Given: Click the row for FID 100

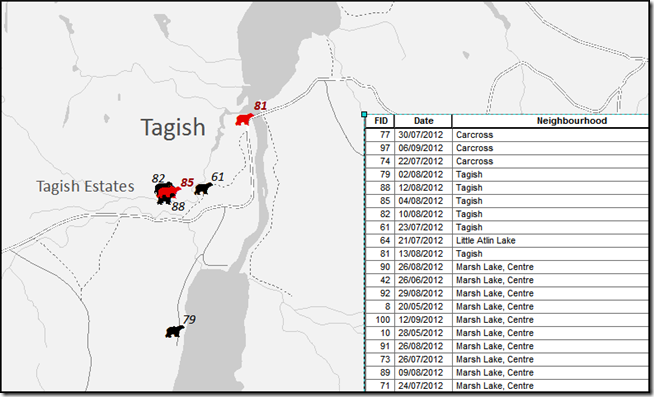Looking at the screenshot, I should pyautogui.click(x=507, y=320).
